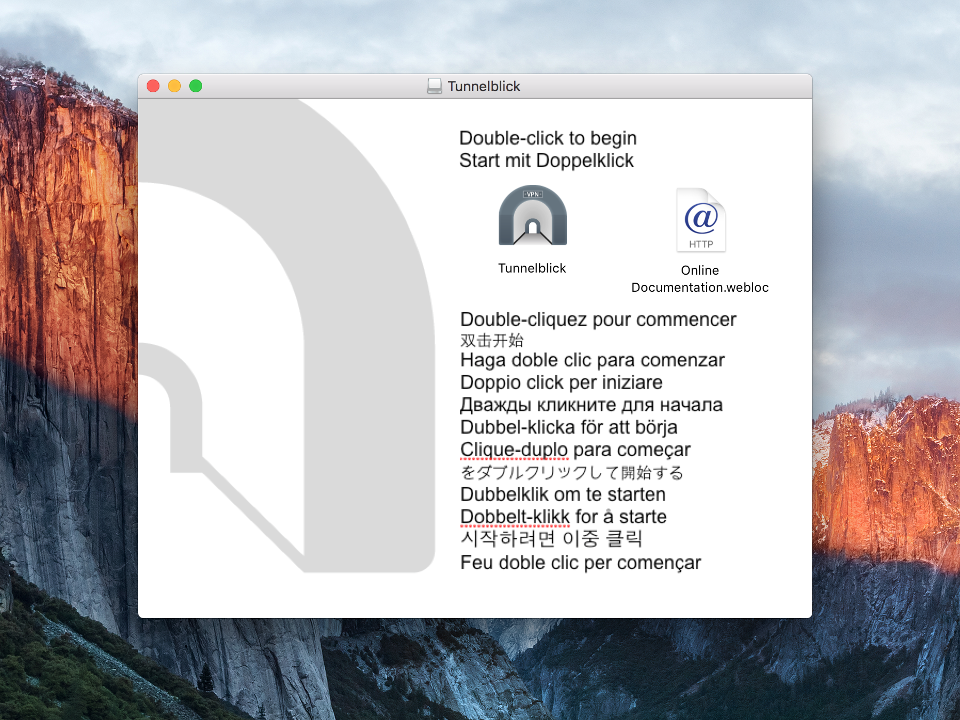960x720 pixels.
Task: Click the Korean text '시작하려면 이중 클릭'
Action: tap(552, 539)
